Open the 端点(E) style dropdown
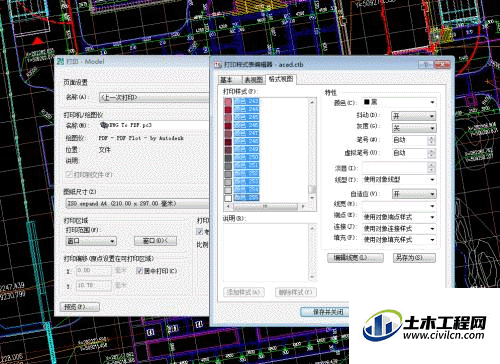The width and height of the screenshot is (500, 364). [x=399, y=217]
